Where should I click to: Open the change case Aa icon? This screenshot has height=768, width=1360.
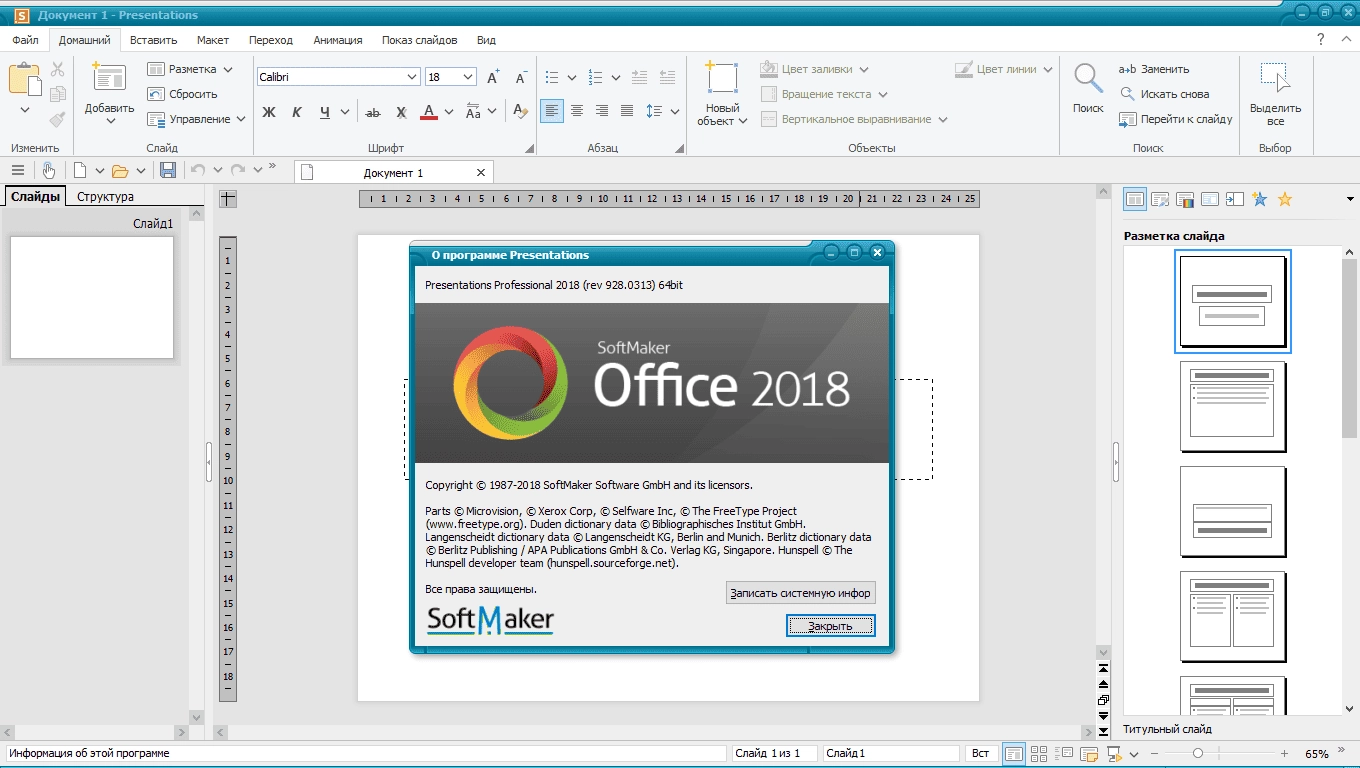473,112
